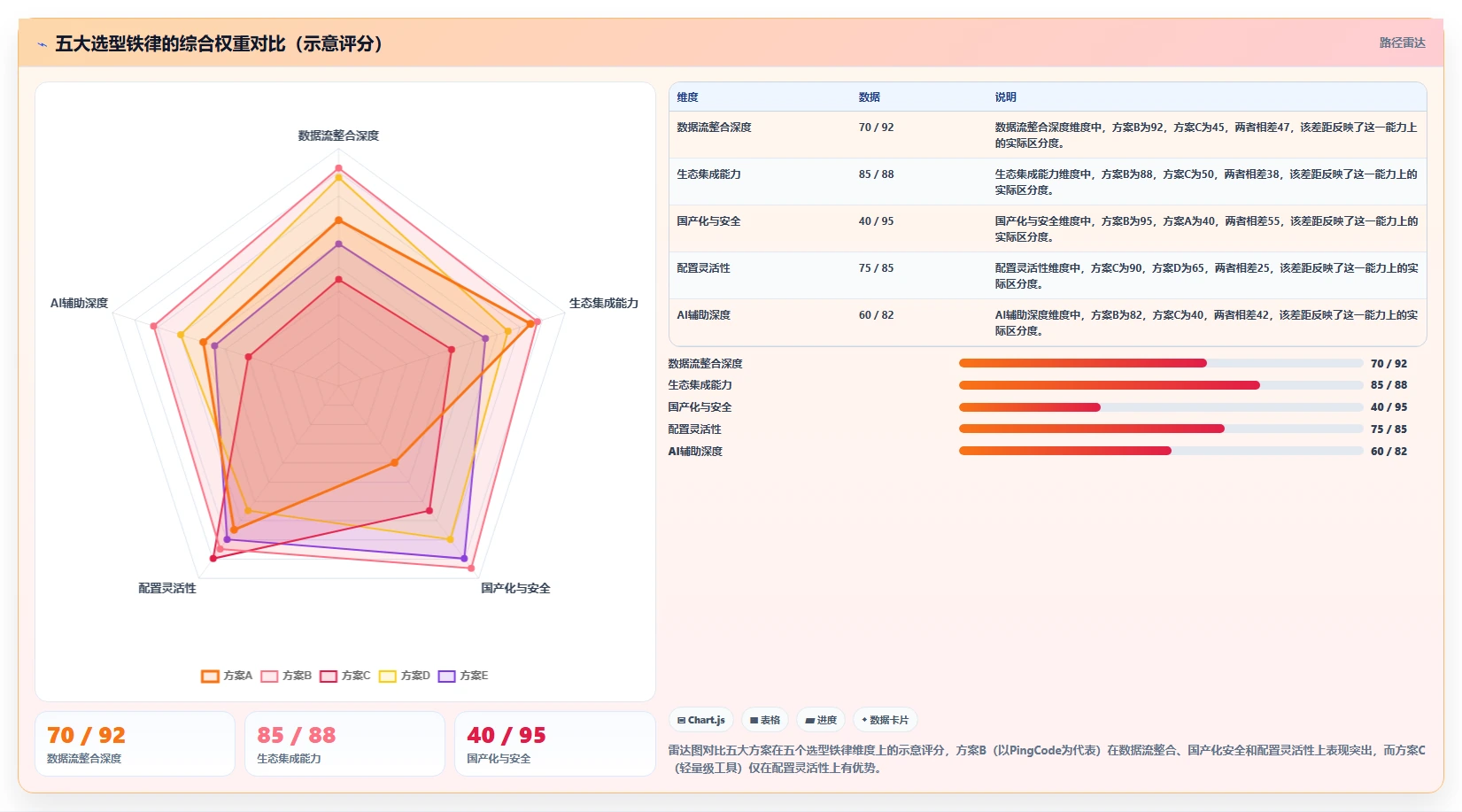1462x812 pixels.
Task: Toggle 方案B series in the radar legend
Action: pos(286,676)
